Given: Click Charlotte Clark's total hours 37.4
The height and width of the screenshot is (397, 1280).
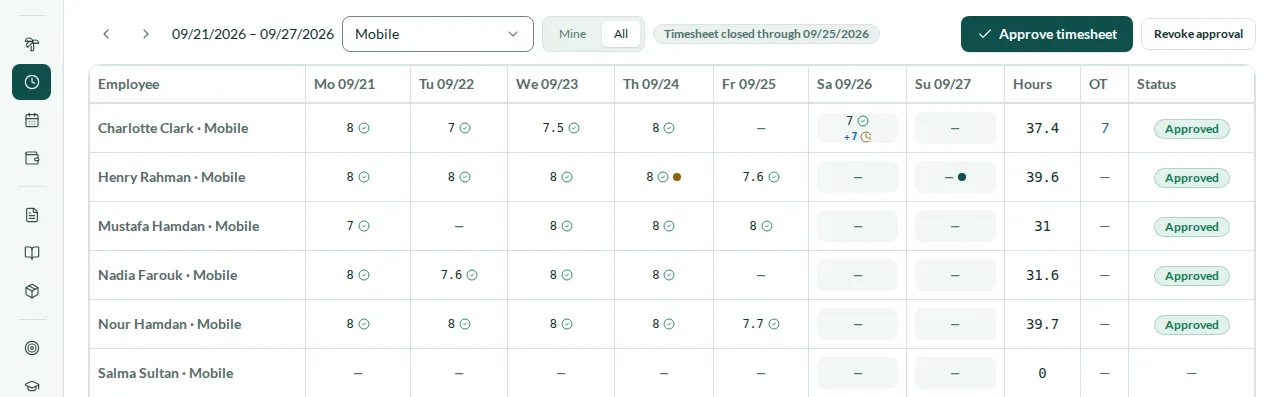Looking at the screenshot, I should point(1043,128).
